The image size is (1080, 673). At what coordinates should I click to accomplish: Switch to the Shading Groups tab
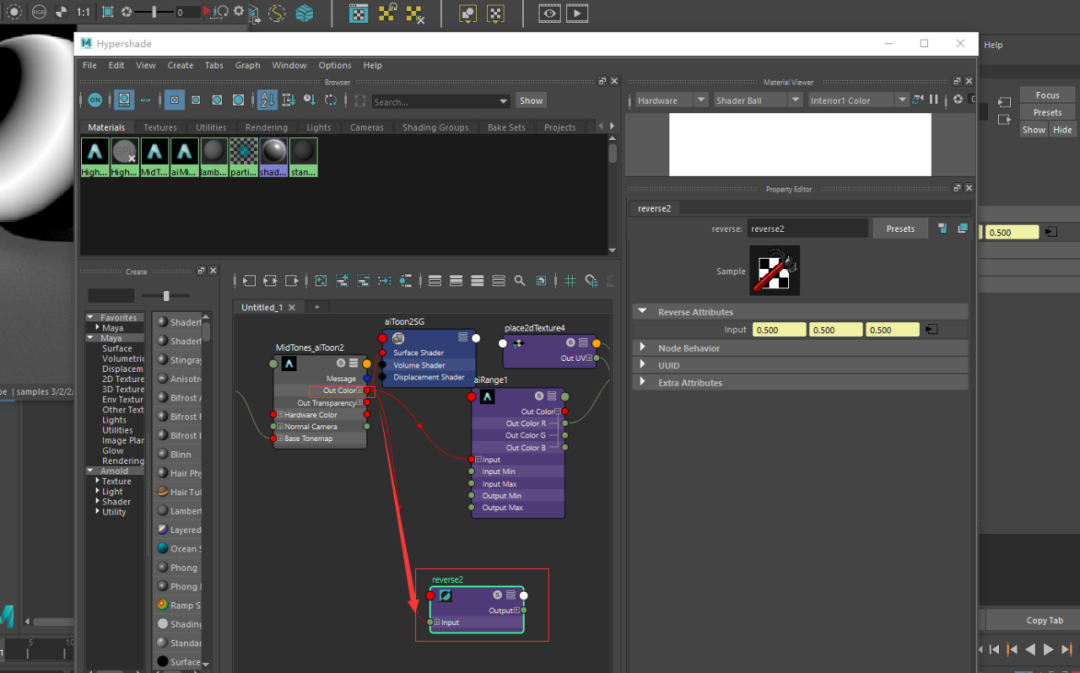click(x=435, y=127)
